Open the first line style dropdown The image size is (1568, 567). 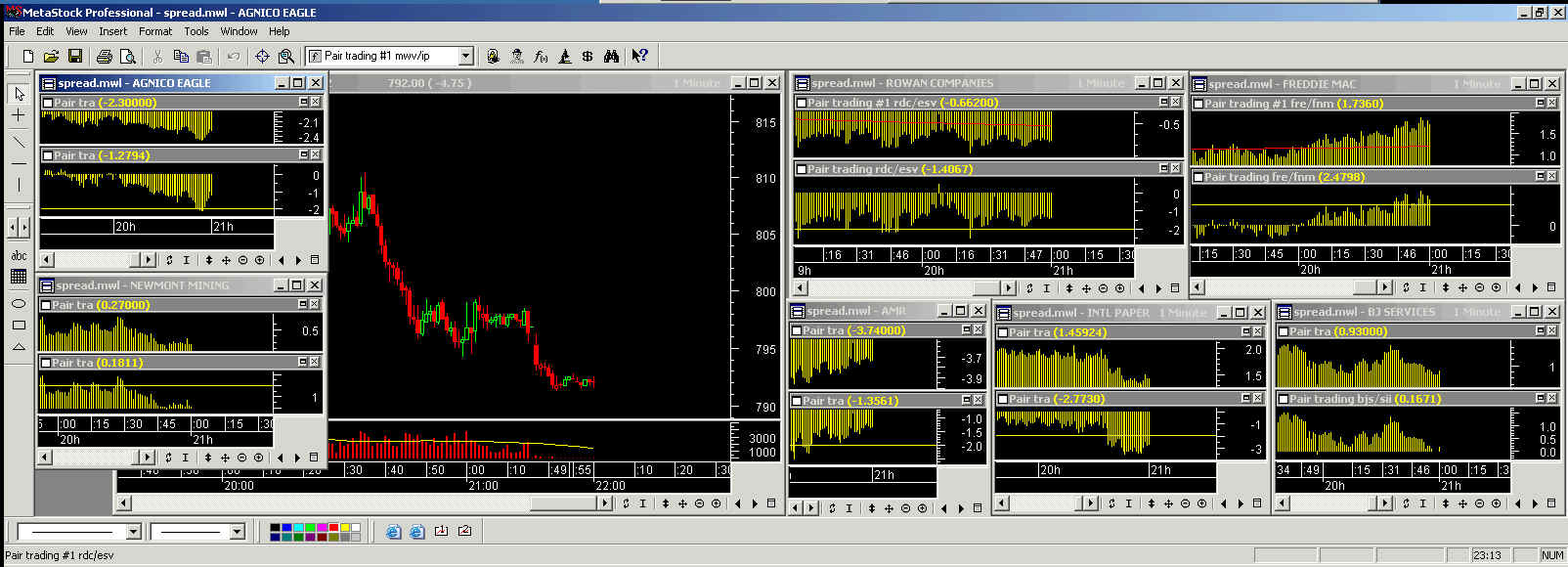(134, 532)
